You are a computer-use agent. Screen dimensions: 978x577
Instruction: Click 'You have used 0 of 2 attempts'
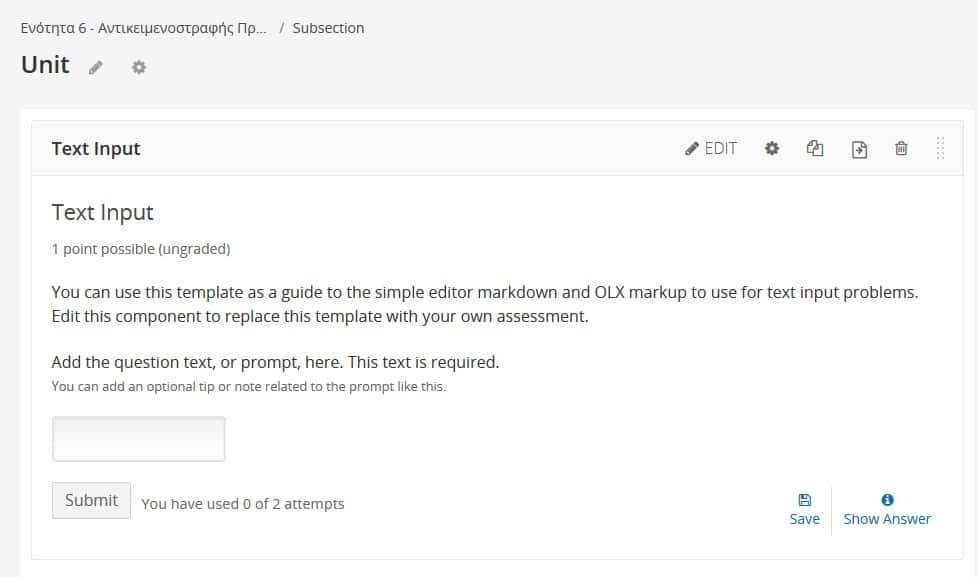(243, 504)
